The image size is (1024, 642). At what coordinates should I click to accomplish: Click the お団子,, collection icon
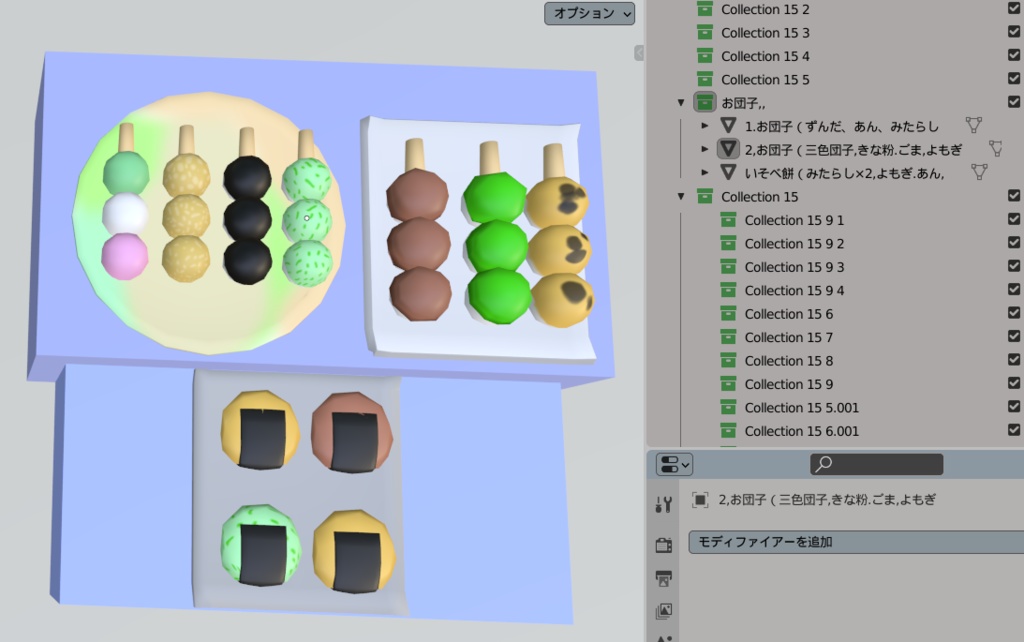(x=705, y=103)
